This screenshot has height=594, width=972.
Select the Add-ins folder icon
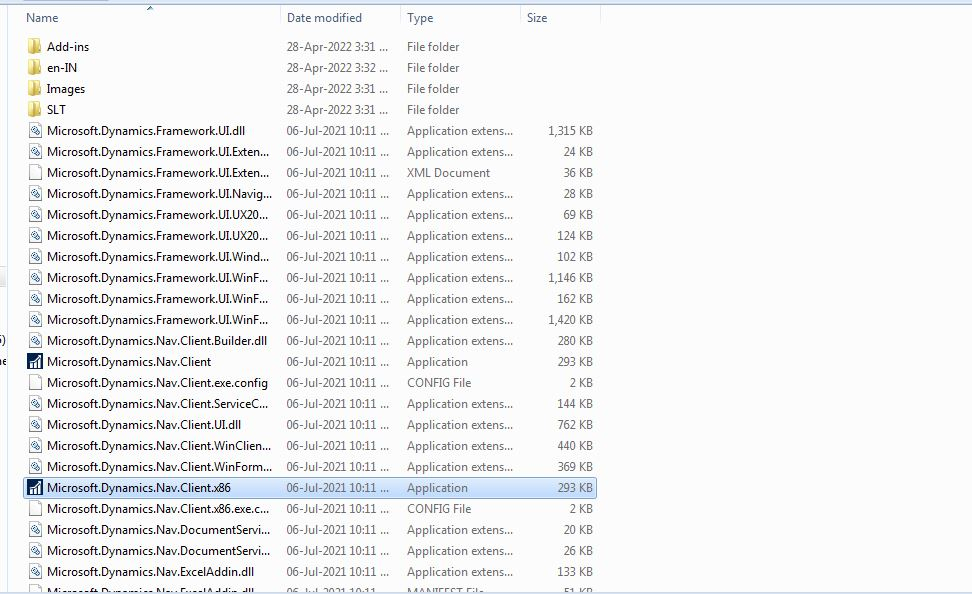click(x=35, y=47)
